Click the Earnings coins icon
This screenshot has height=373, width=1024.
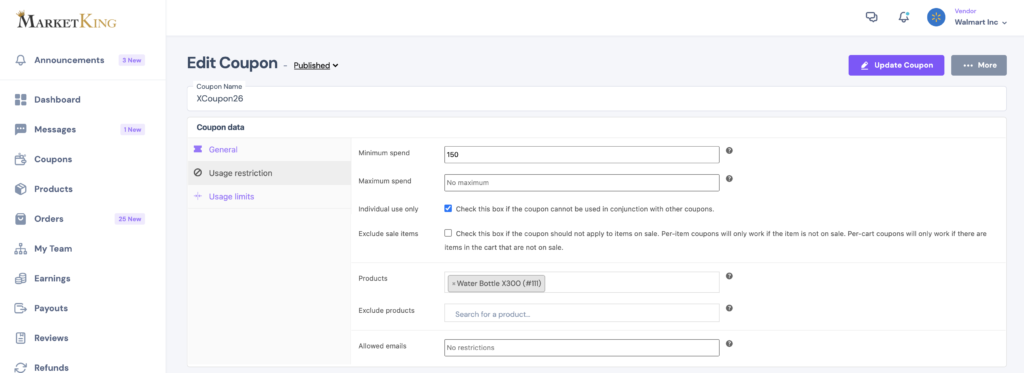pos(20,278)
